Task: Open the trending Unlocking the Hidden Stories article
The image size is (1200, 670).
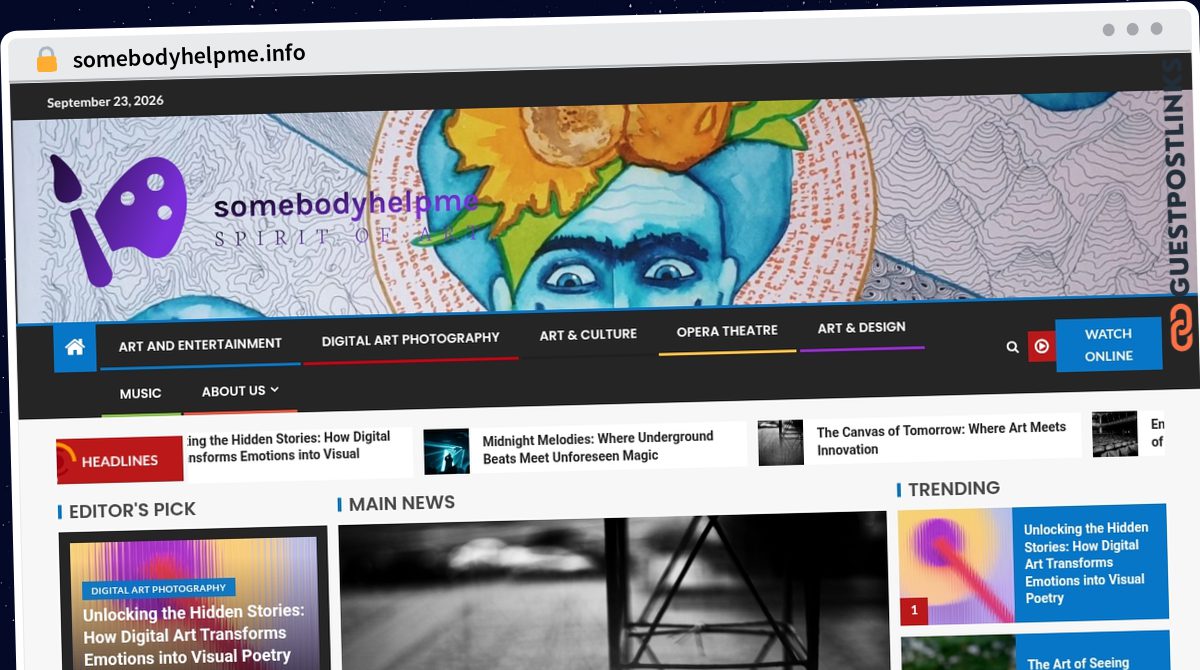Action: coord(1086,562)
